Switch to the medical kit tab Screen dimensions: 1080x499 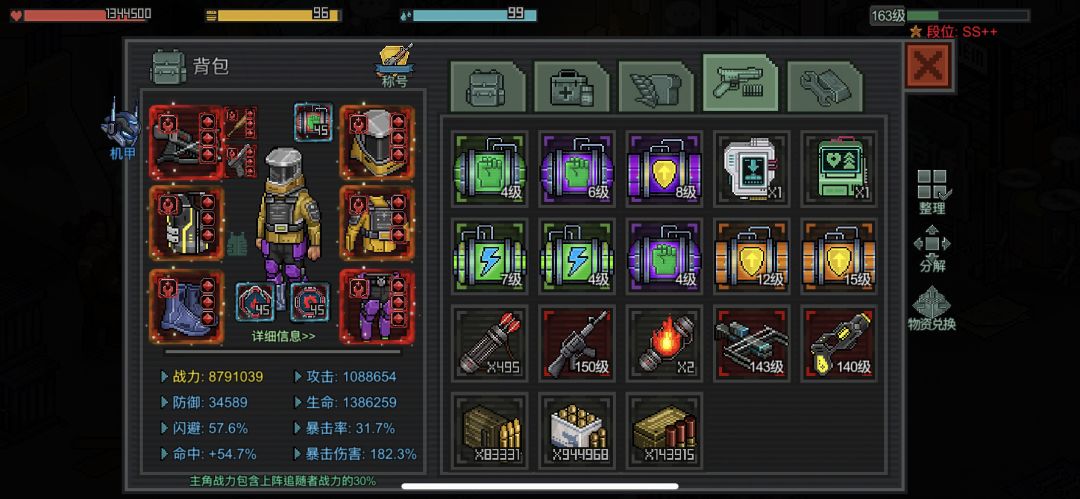pyautogui.click(x=572, y=86)
